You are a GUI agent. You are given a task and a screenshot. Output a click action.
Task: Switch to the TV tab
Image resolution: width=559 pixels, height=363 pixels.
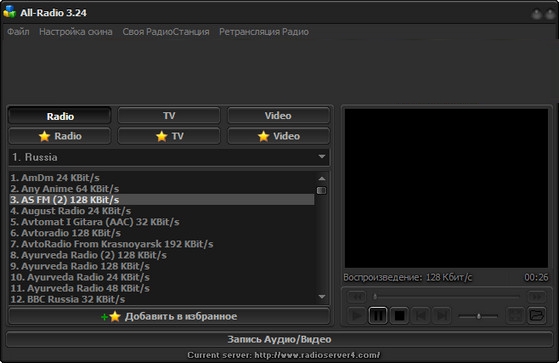pos(169,116)
